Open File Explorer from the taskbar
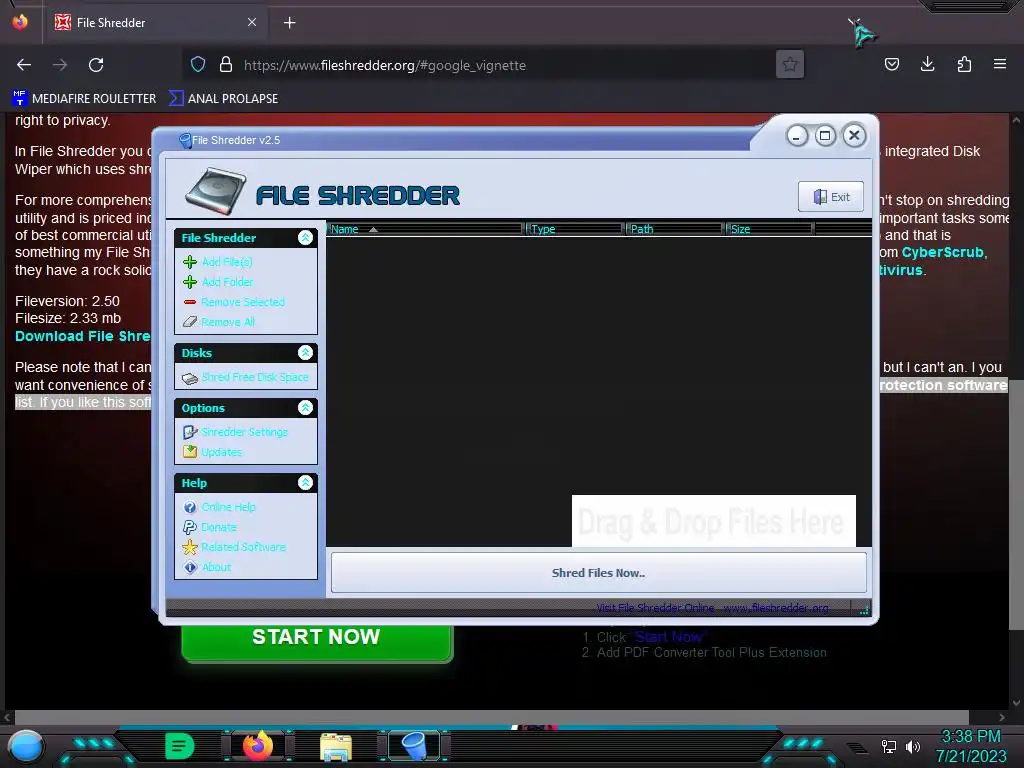Screen dimensions: 1024x768 tap(336, 746)
